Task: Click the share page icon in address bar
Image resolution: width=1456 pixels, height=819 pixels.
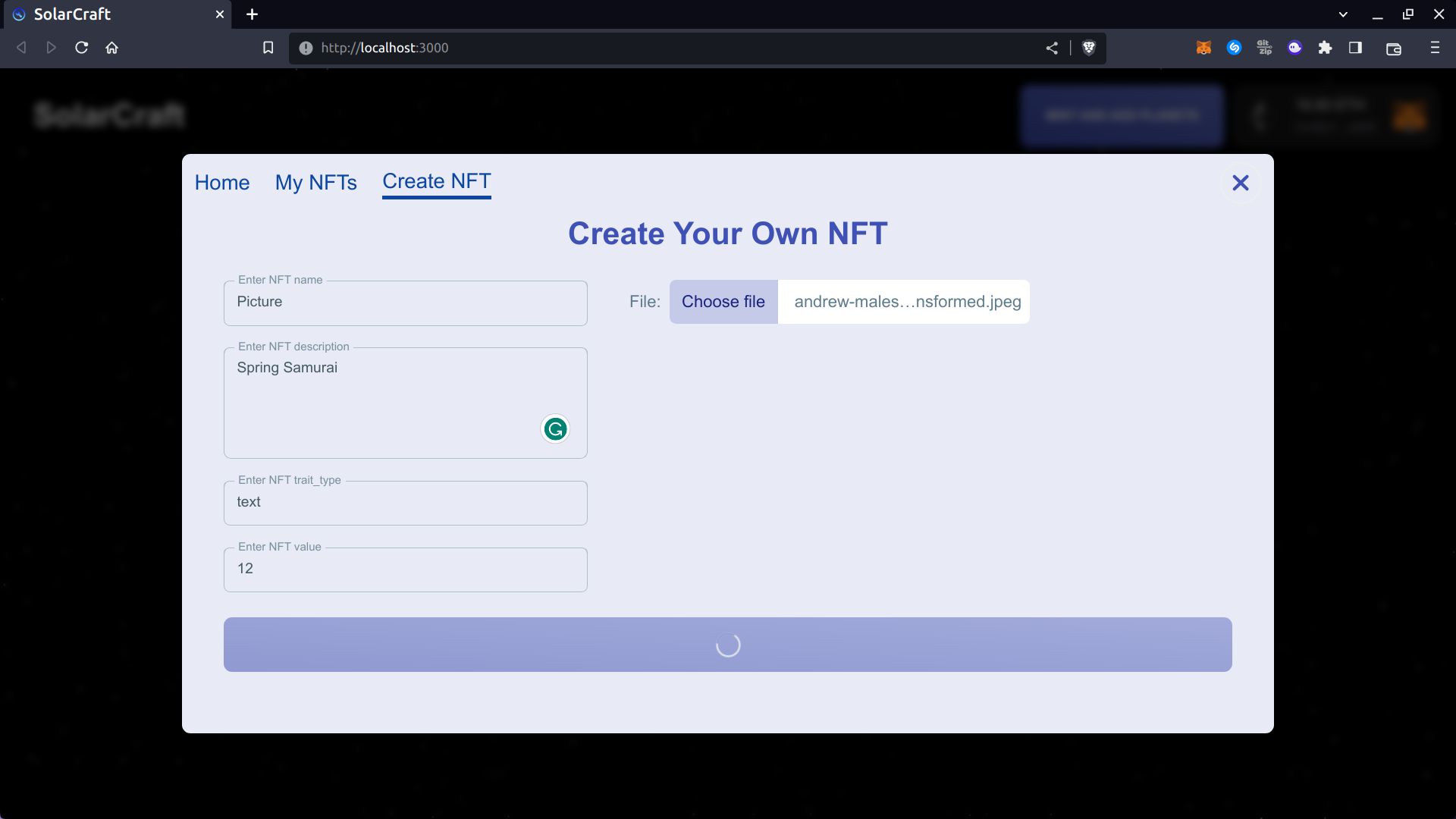Action: [1052, 48]
